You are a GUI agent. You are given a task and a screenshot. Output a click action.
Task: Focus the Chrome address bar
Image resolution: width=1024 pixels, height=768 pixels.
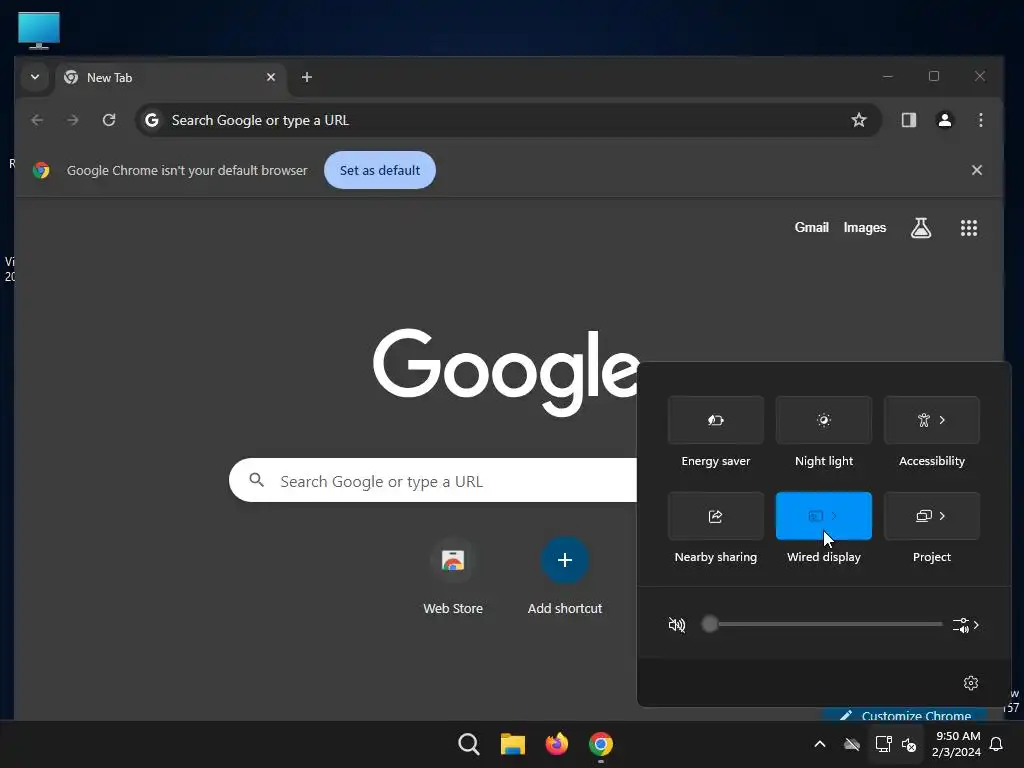coord(509,120)
